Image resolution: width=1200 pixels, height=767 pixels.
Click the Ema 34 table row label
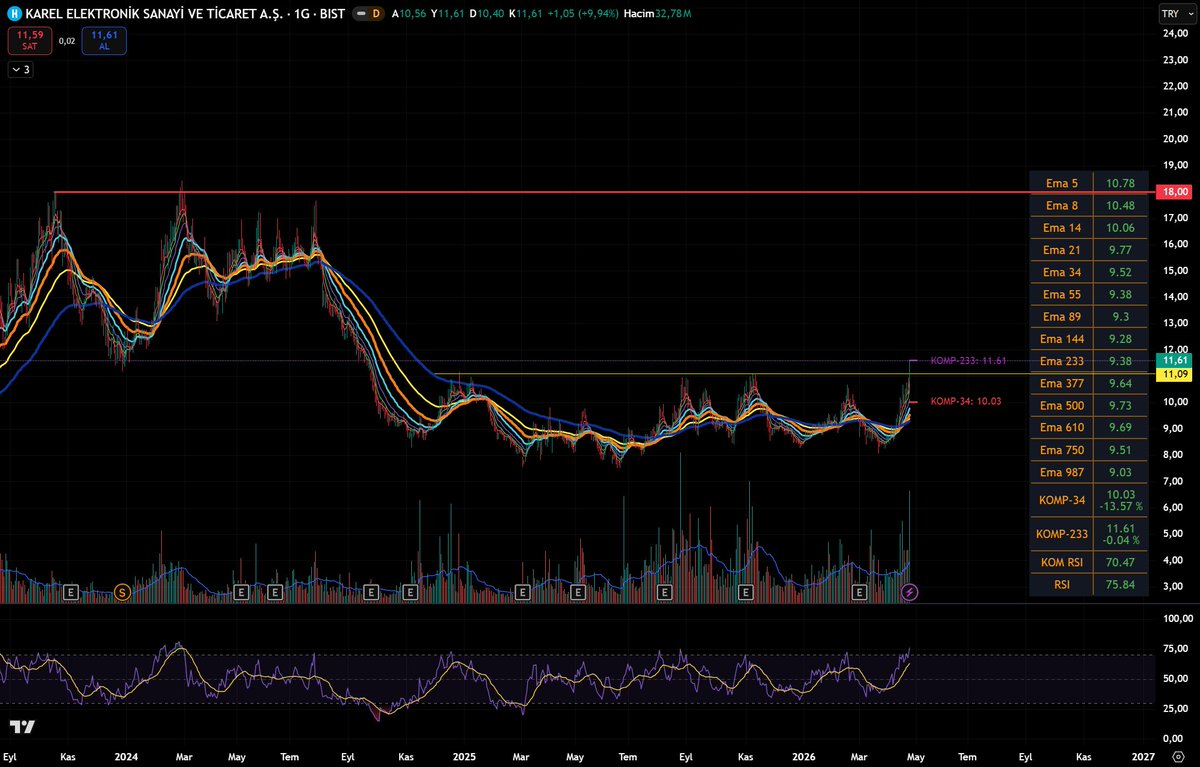tap(1061, 272)
